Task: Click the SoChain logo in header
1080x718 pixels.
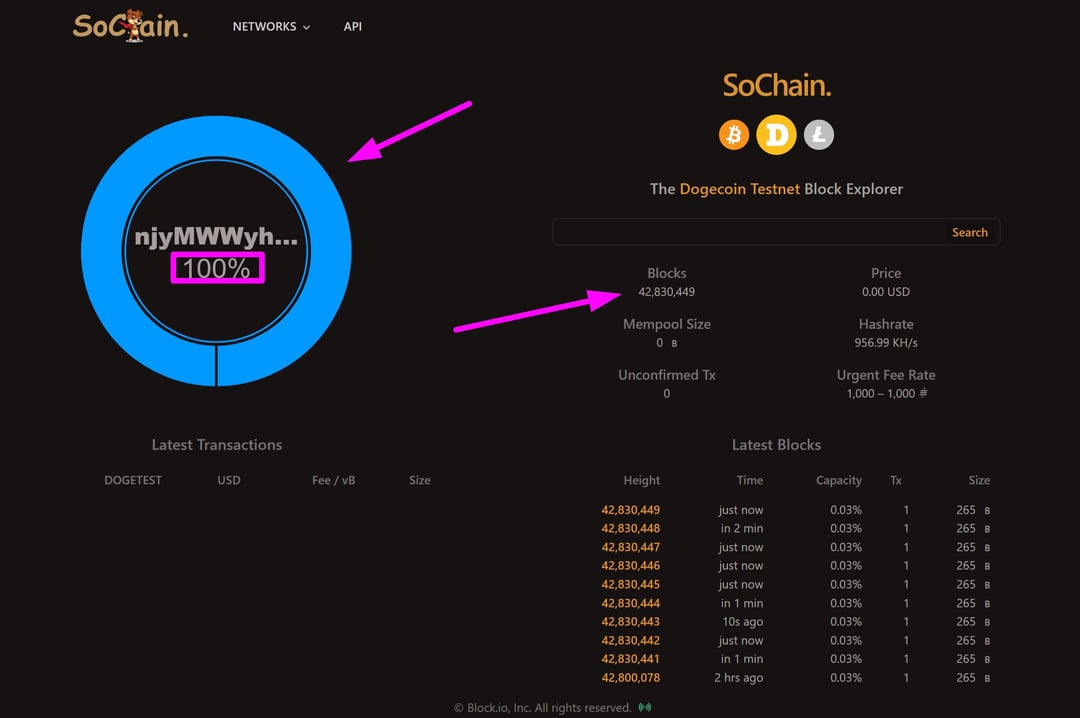Action: 130,26
